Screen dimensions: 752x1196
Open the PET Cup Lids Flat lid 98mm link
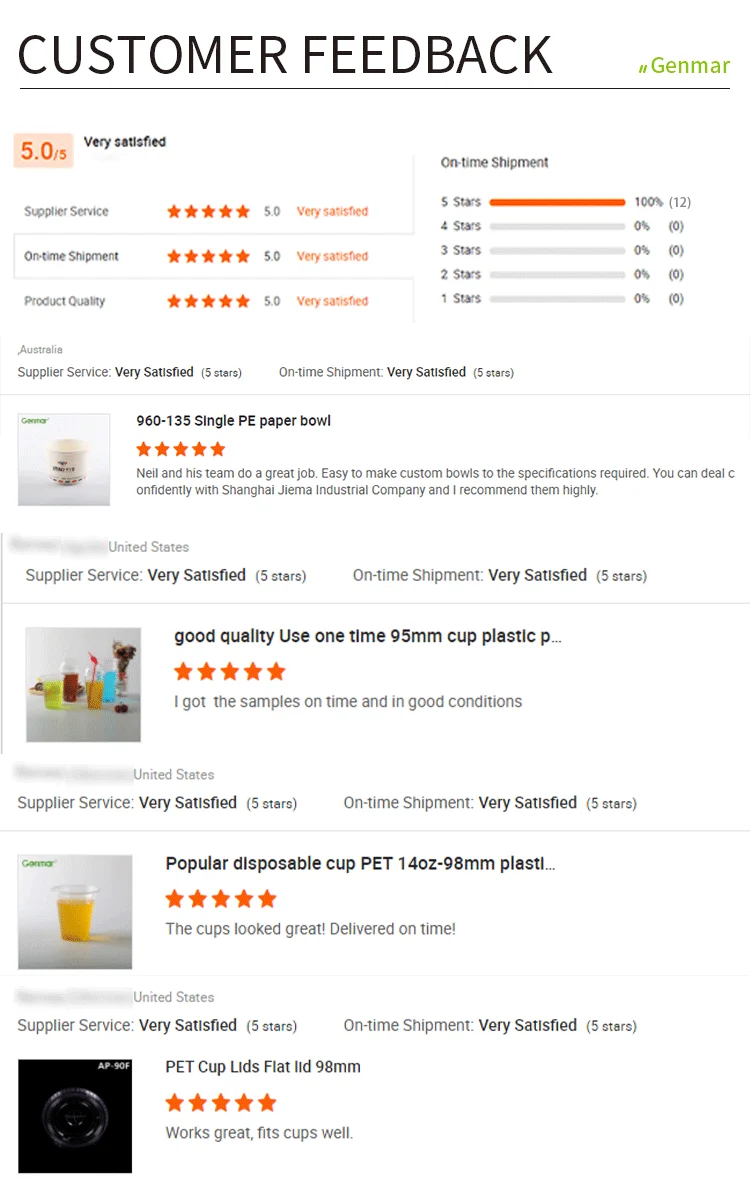[x=263, y=1067]
